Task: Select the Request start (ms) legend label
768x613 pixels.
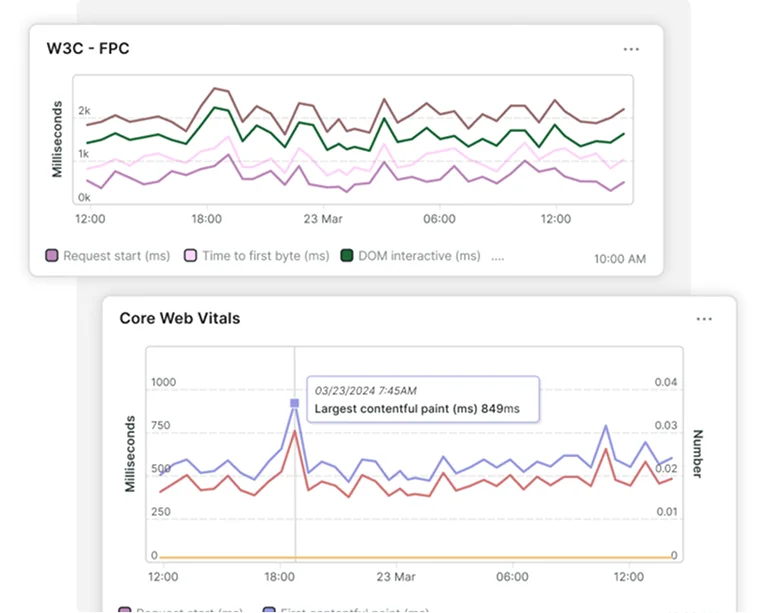Action: (116, 256)
